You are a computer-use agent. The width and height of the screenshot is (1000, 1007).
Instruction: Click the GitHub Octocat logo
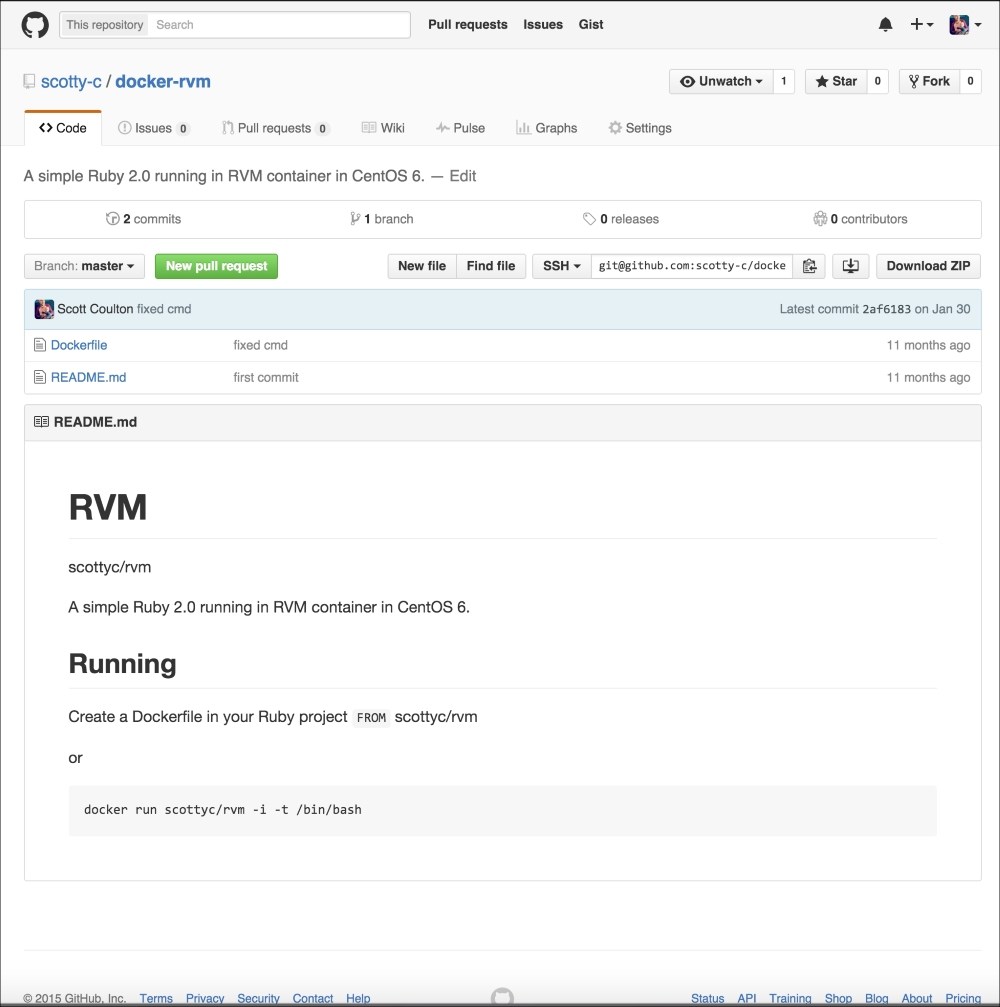click(x=35, y=25)
